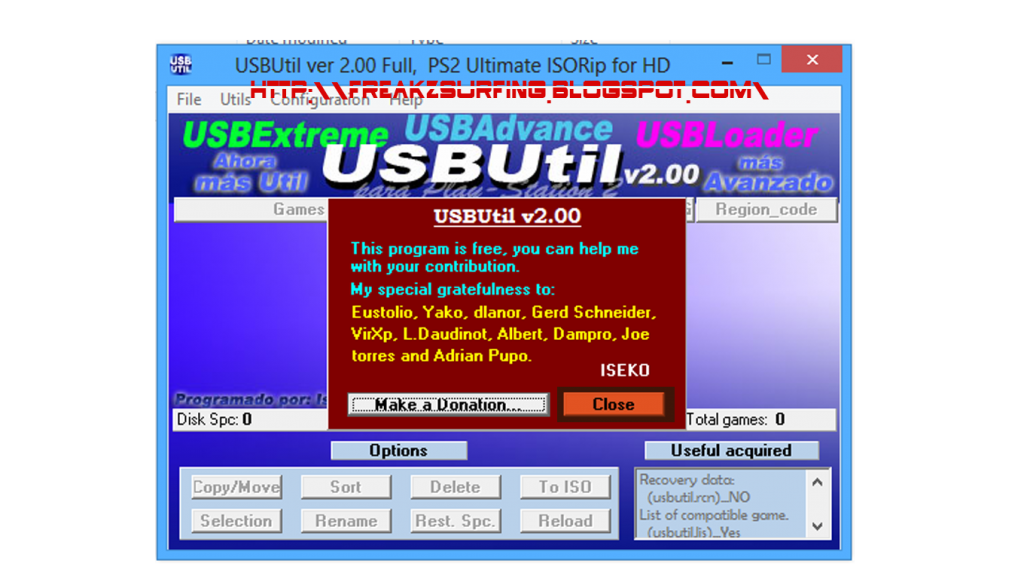Click the Disk Spc: 0 status text
The image size is (1024, 578).
(215, 419)
